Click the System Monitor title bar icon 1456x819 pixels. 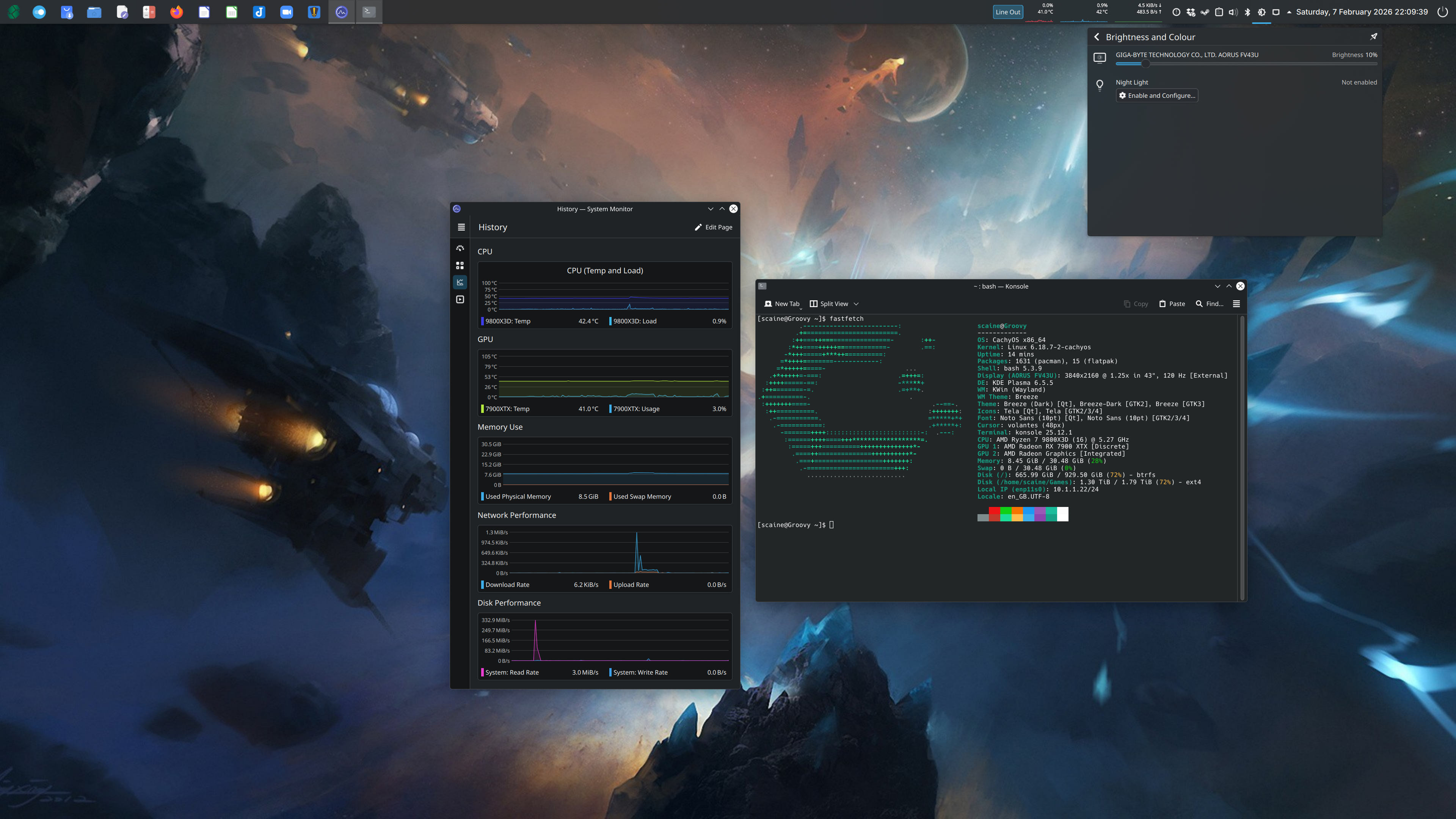coord(457,209)
